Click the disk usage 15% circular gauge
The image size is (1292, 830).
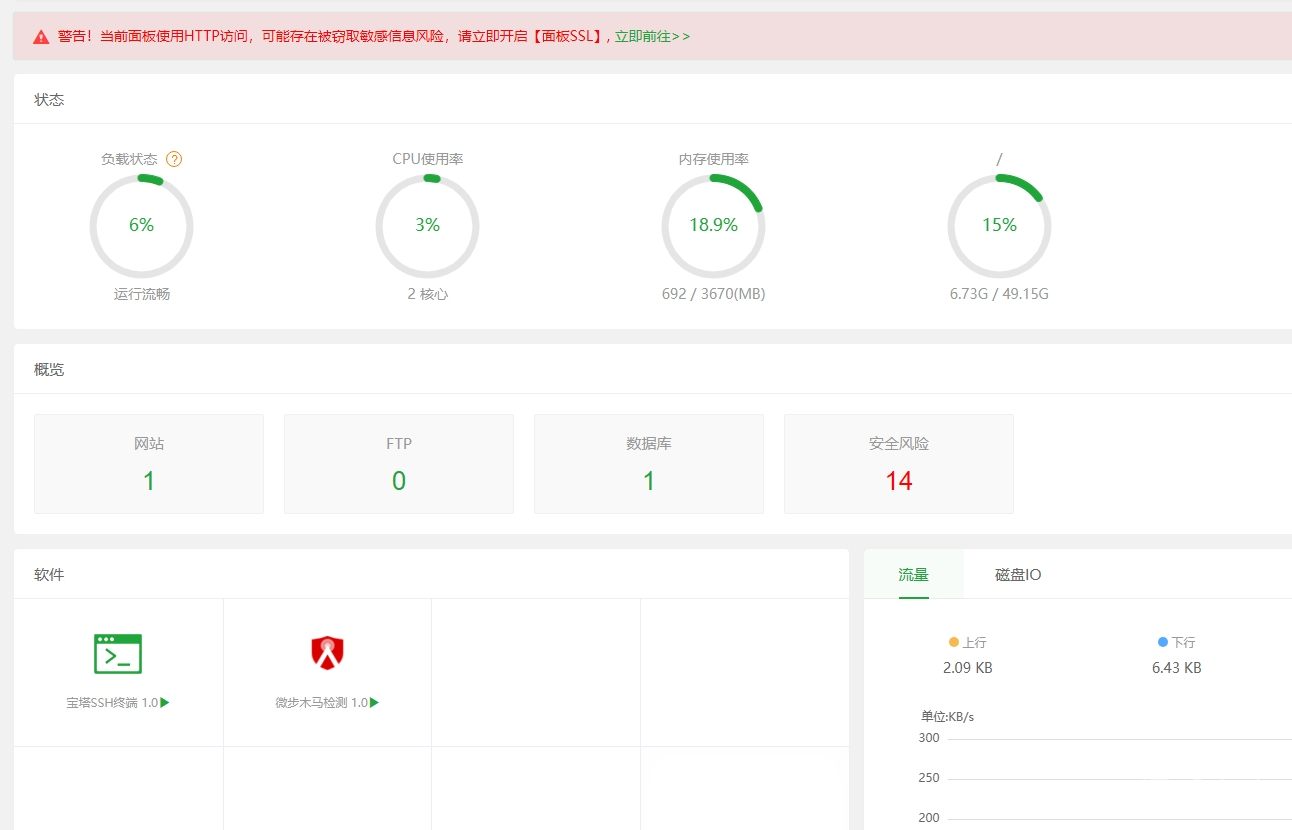[x=999, y=226]
